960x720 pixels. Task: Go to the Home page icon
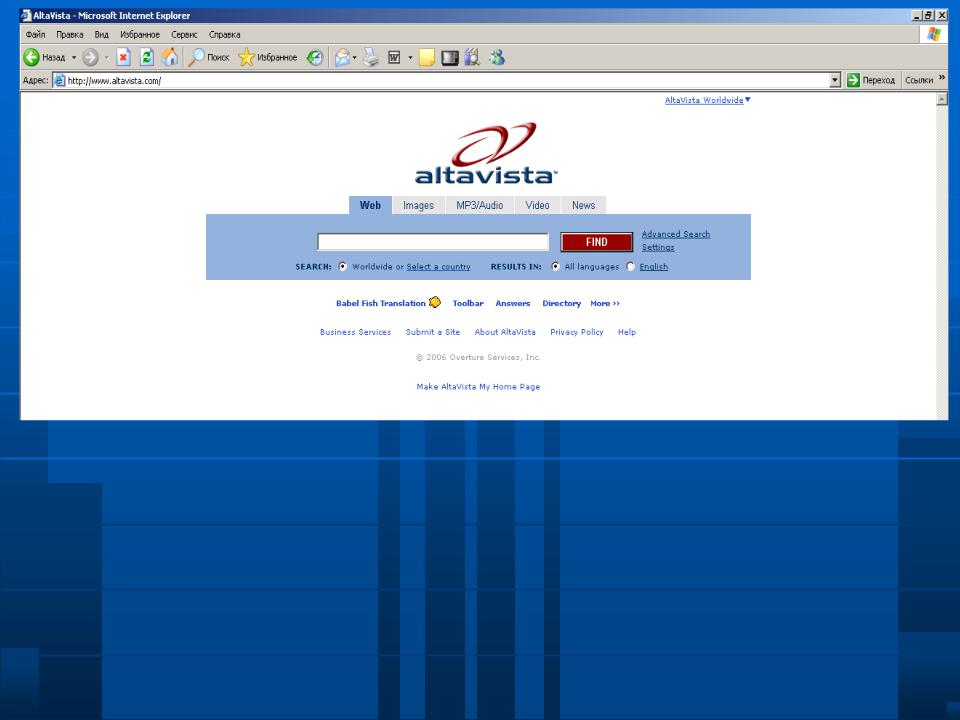click(170, 58)
